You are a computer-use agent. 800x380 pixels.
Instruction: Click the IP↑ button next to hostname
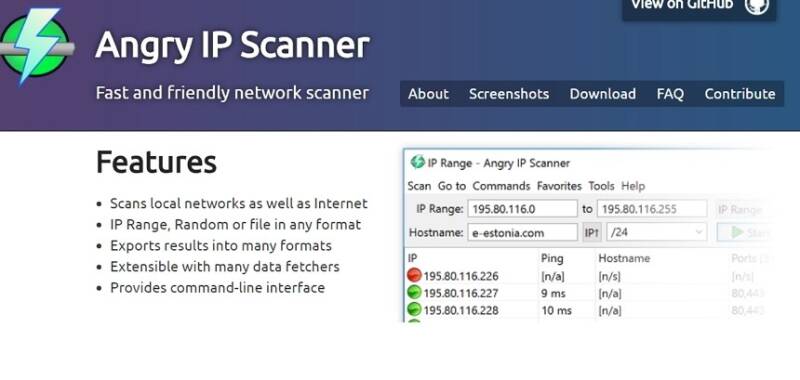(592, 233)
